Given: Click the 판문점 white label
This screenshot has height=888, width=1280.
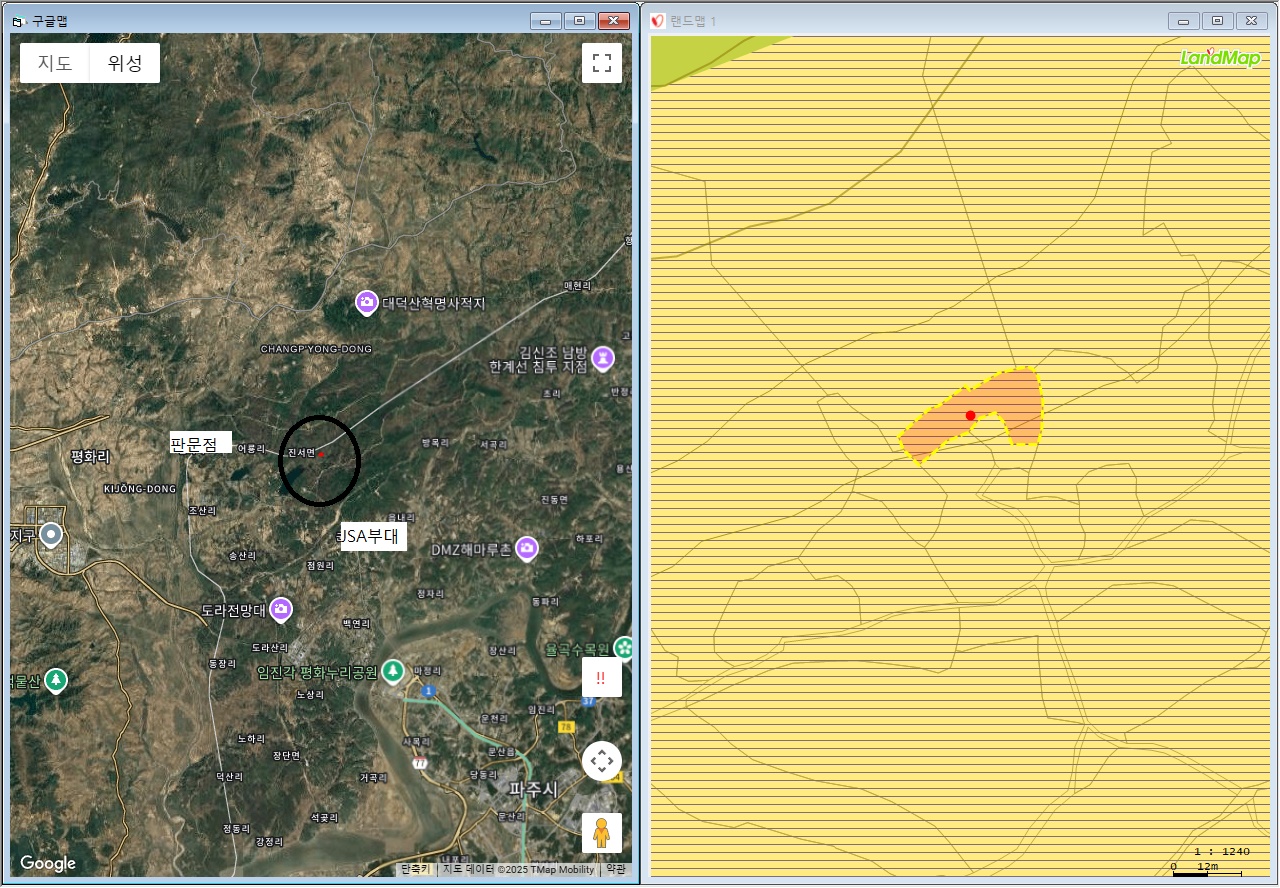Looking at the screenshot, I should (x=200, y=443).
